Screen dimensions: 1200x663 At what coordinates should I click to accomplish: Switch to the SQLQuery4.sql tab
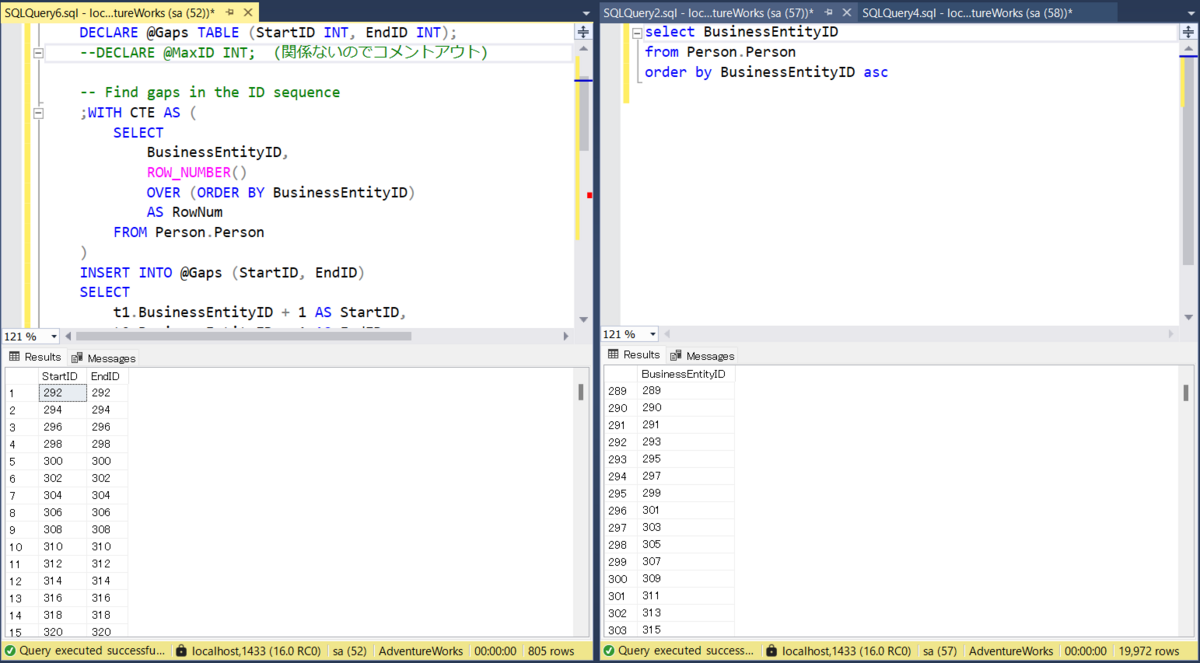[x=967, y=11]
